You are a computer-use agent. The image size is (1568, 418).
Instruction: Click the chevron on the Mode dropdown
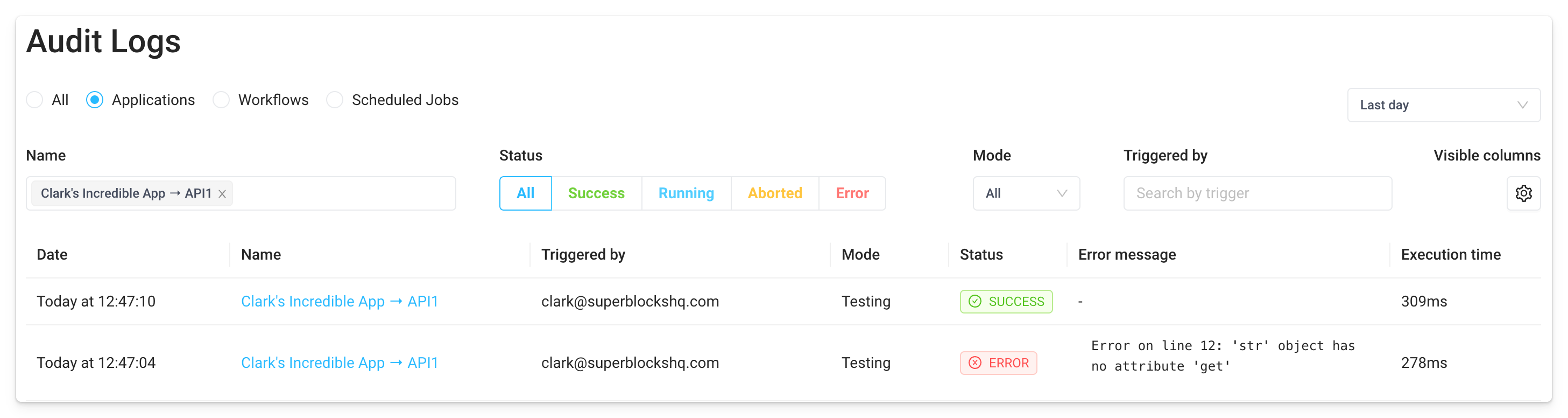click(x=1062, y=193)
